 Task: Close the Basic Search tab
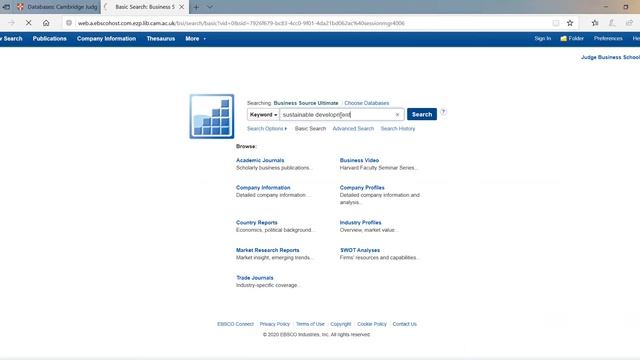(x=182, y=7)
